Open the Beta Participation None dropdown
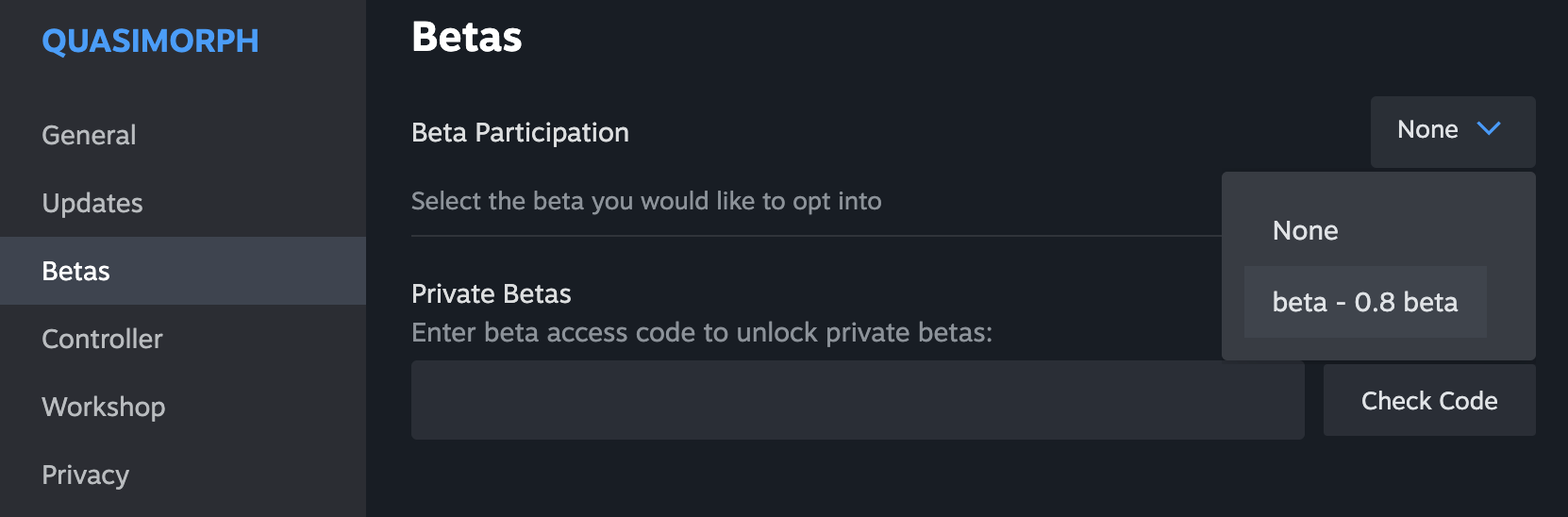 pyautogui.click(x=1453, y=131)
